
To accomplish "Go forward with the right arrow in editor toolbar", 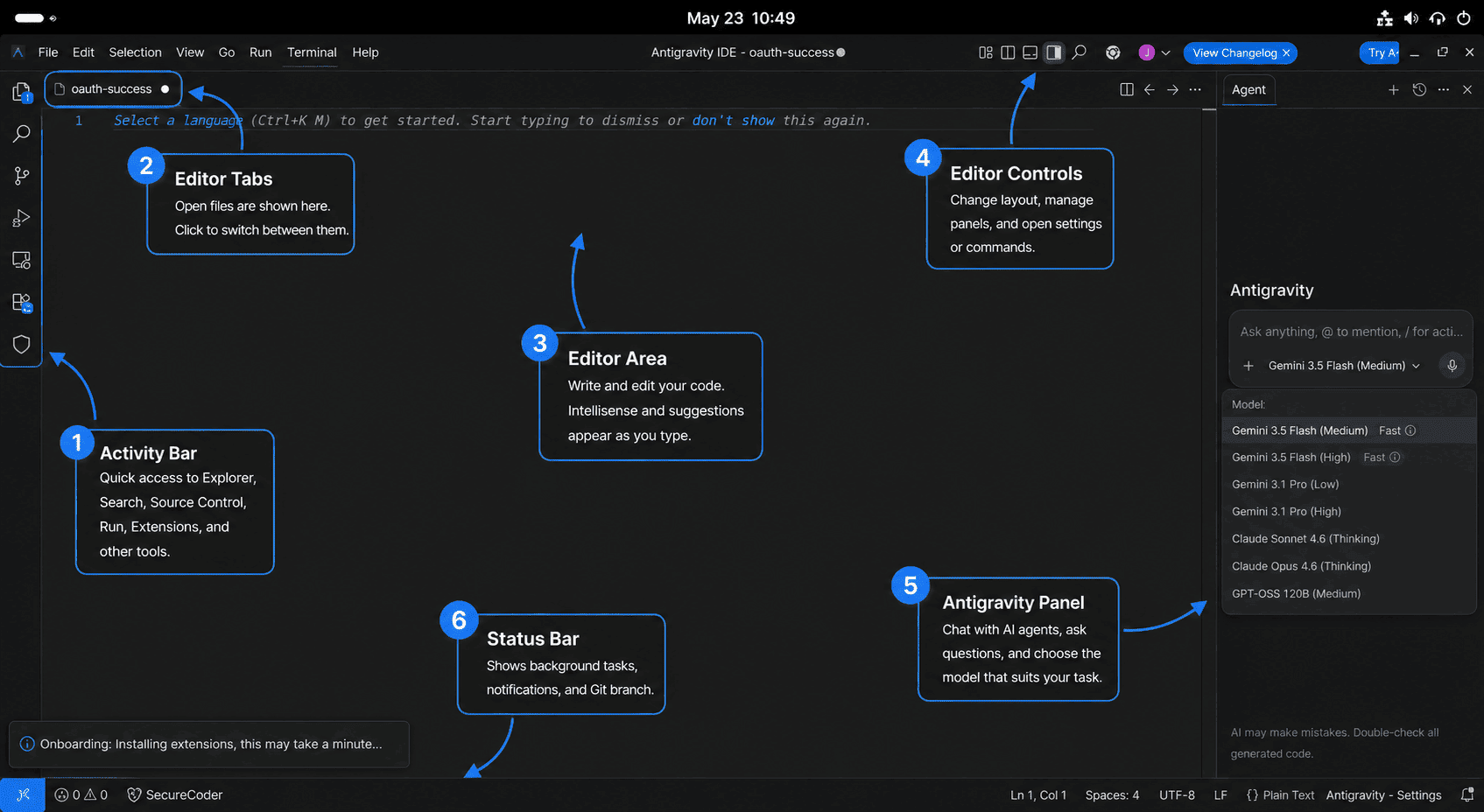I will [x=1172, y=89].
